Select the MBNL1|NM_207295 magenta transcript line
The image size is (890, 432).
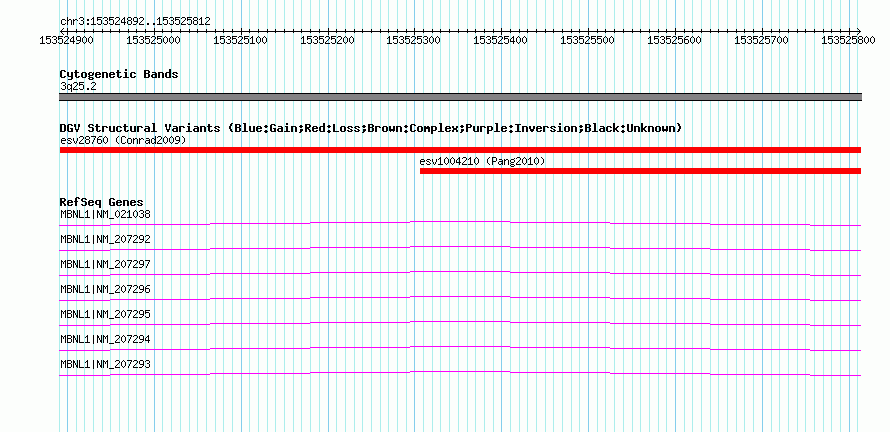460,323
